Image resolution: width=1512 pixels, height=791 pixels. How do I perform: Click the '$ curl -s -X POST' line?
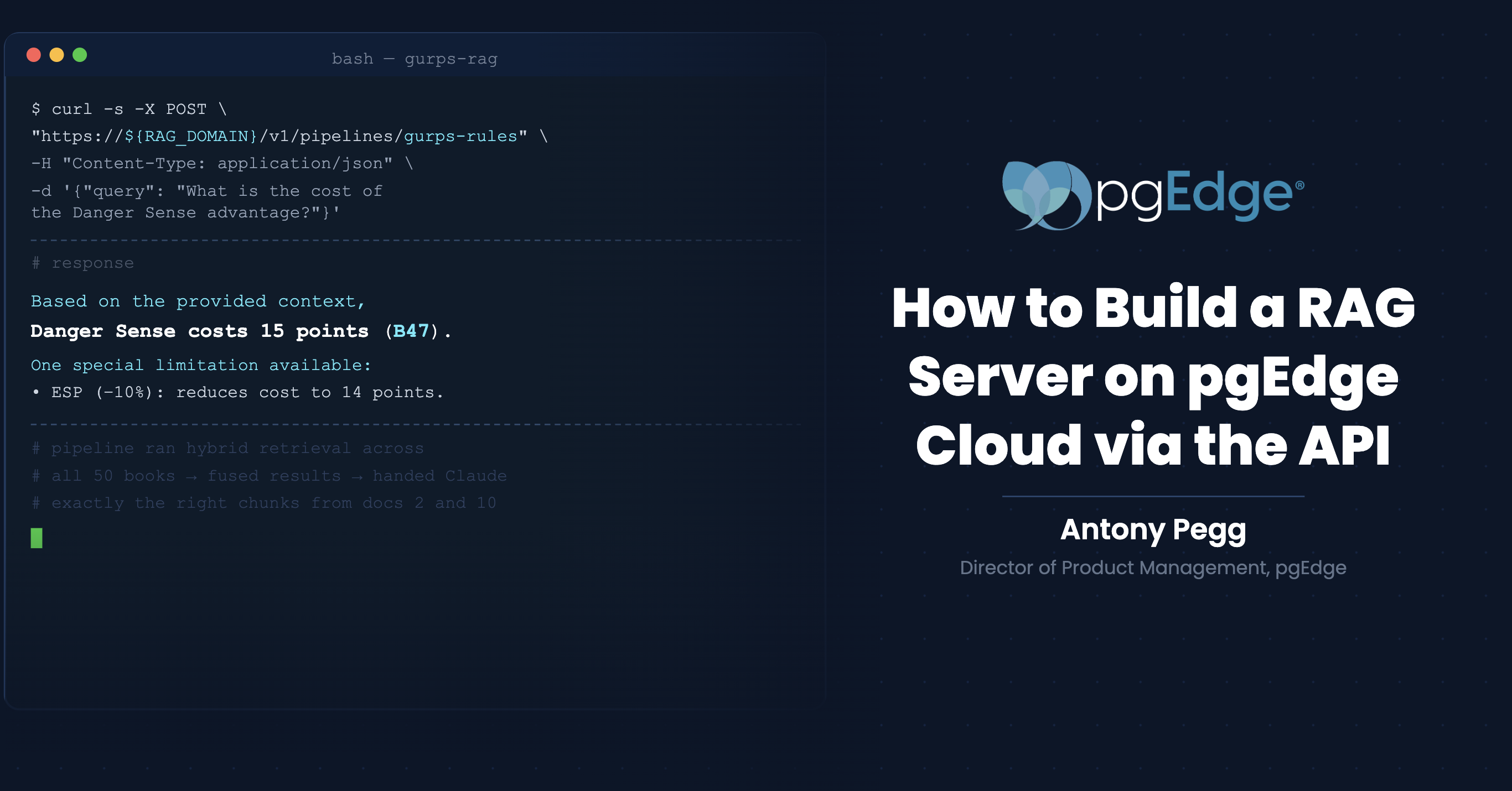click(129, 109)
